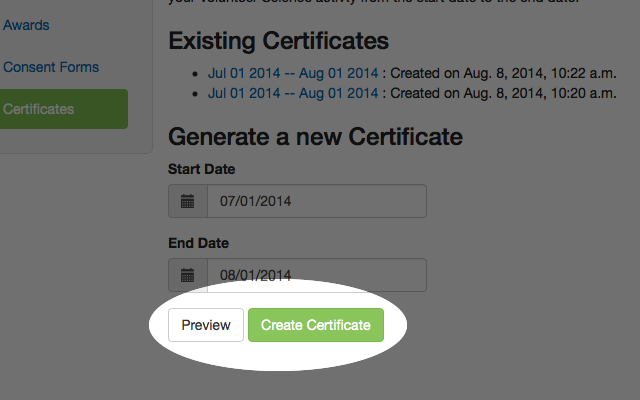Click the bullet beside the first existing certificate
This screenshot has height=400, width=640.
coord(197,74)
